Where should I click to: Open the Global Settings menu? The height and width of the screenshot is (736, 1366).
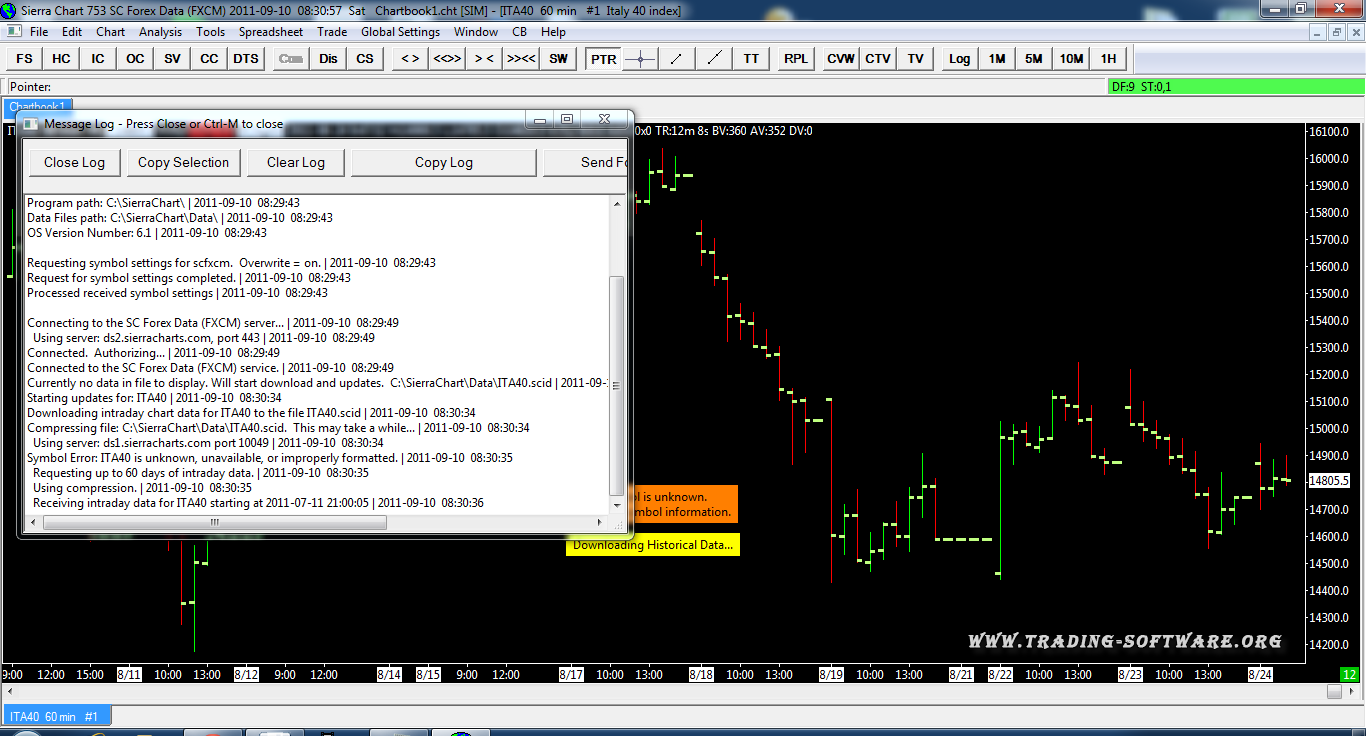pyautogui.click(x=400, y=32)
